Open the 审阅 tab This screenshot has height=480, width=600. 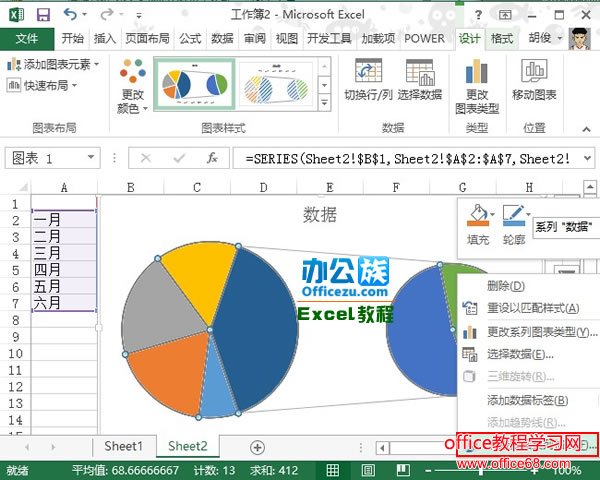pos(254,38)
